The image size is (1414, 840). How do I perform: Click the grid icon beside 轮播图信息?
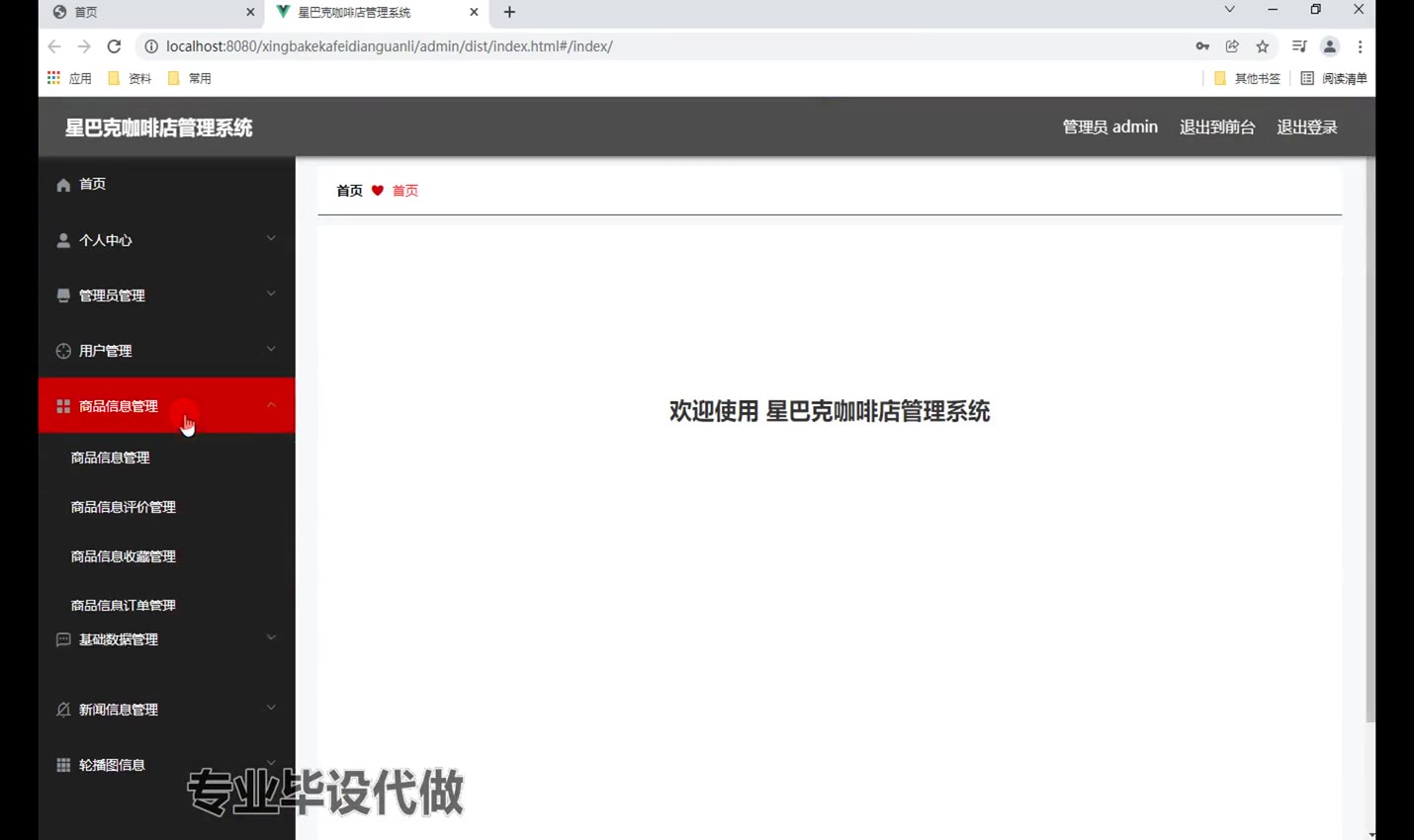[x=63, y=765]
